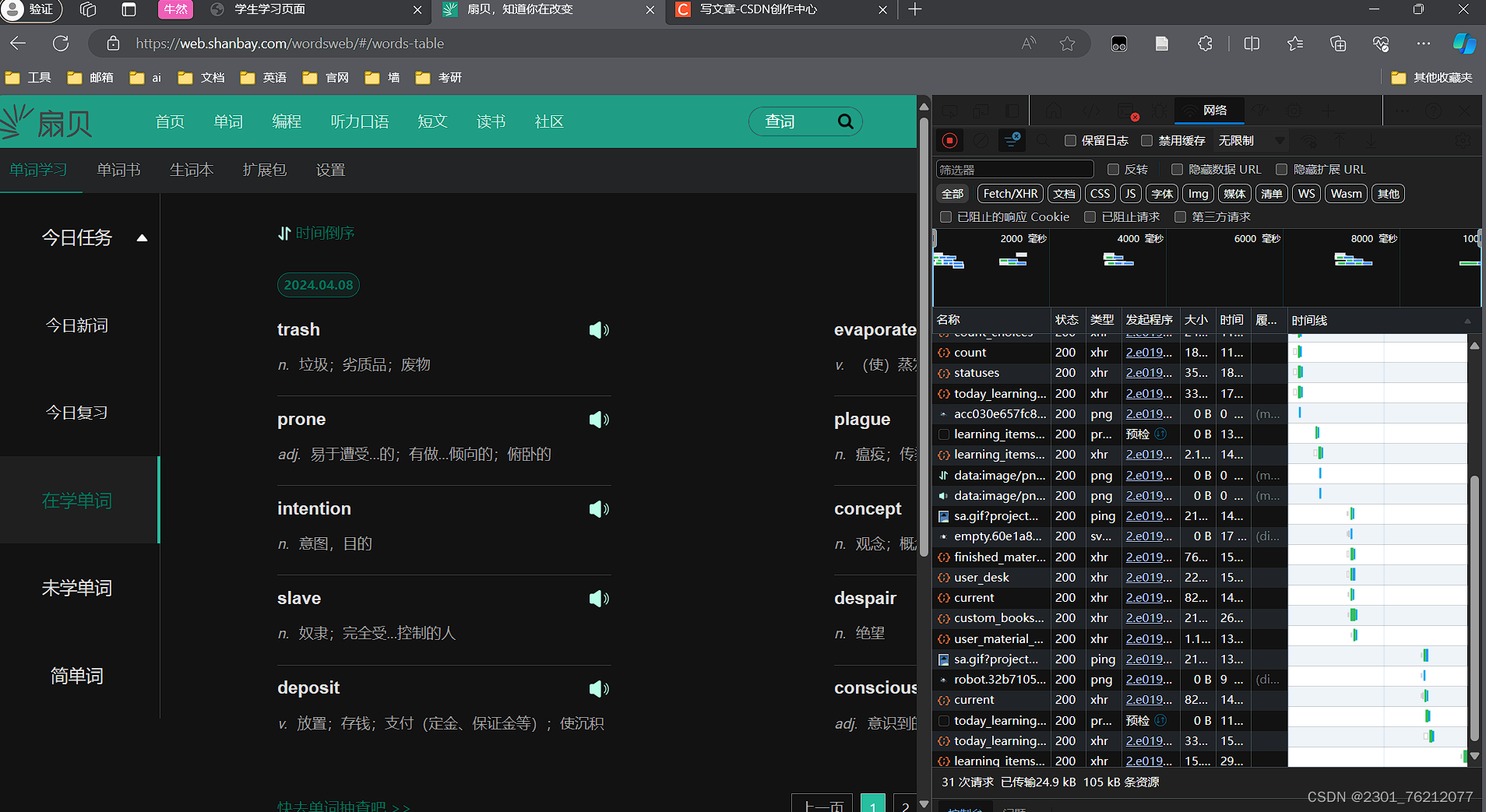Filter network requests by Fetch/XHR
This screenshot has height=812, width=1486.
(1010, 194)
